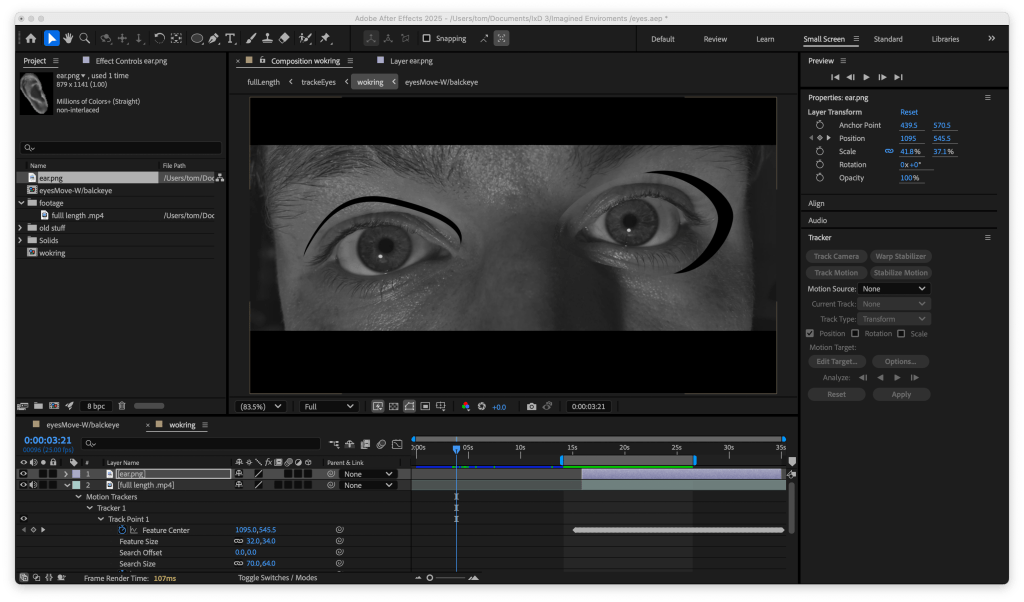Hide the ear.png layer with eye toggle
Image resolution: width=1024 pixels, height=602 pixels.
[23, 474]
